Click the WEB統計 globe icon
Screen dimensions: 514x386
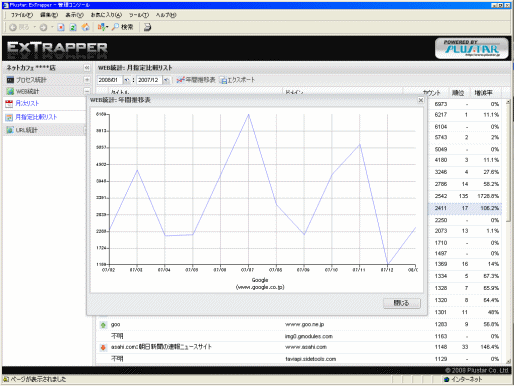pos(10,91)
